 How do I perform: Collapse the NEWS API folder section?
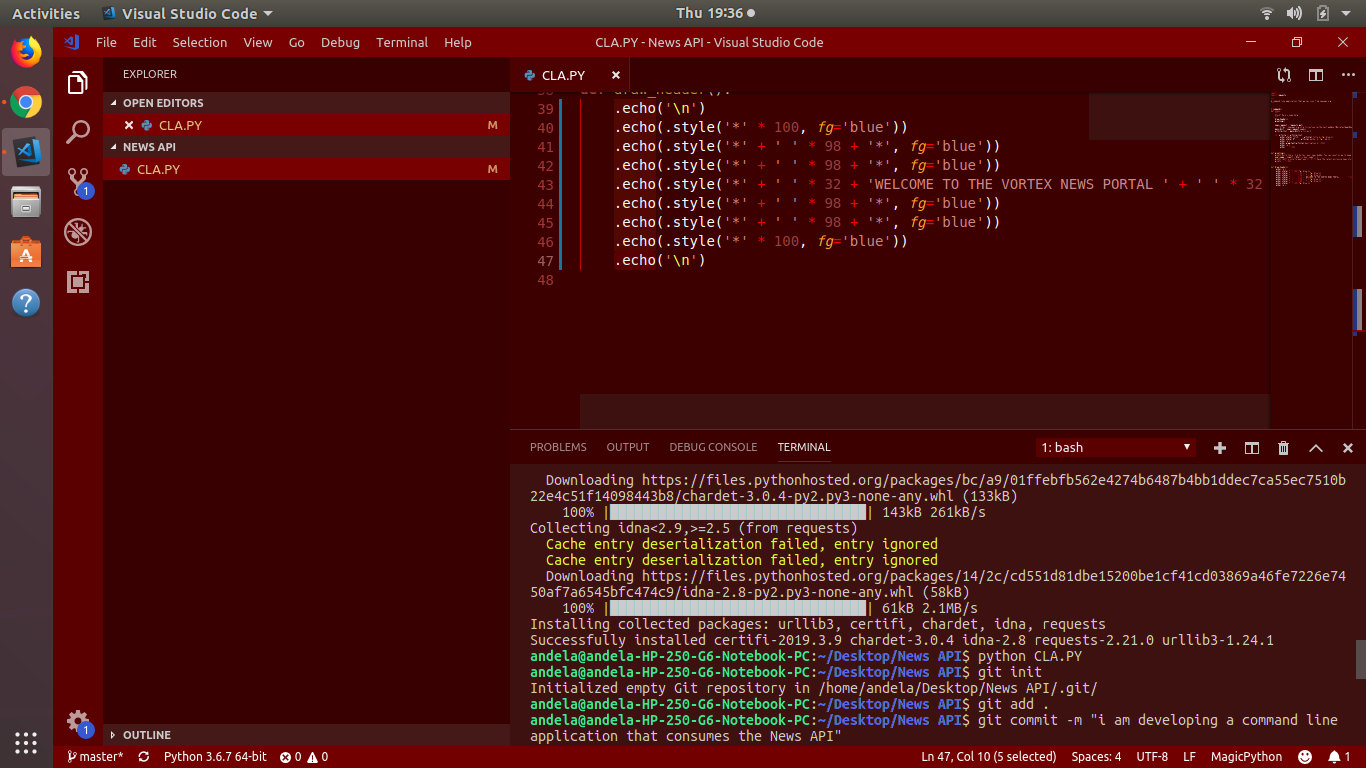306,147
